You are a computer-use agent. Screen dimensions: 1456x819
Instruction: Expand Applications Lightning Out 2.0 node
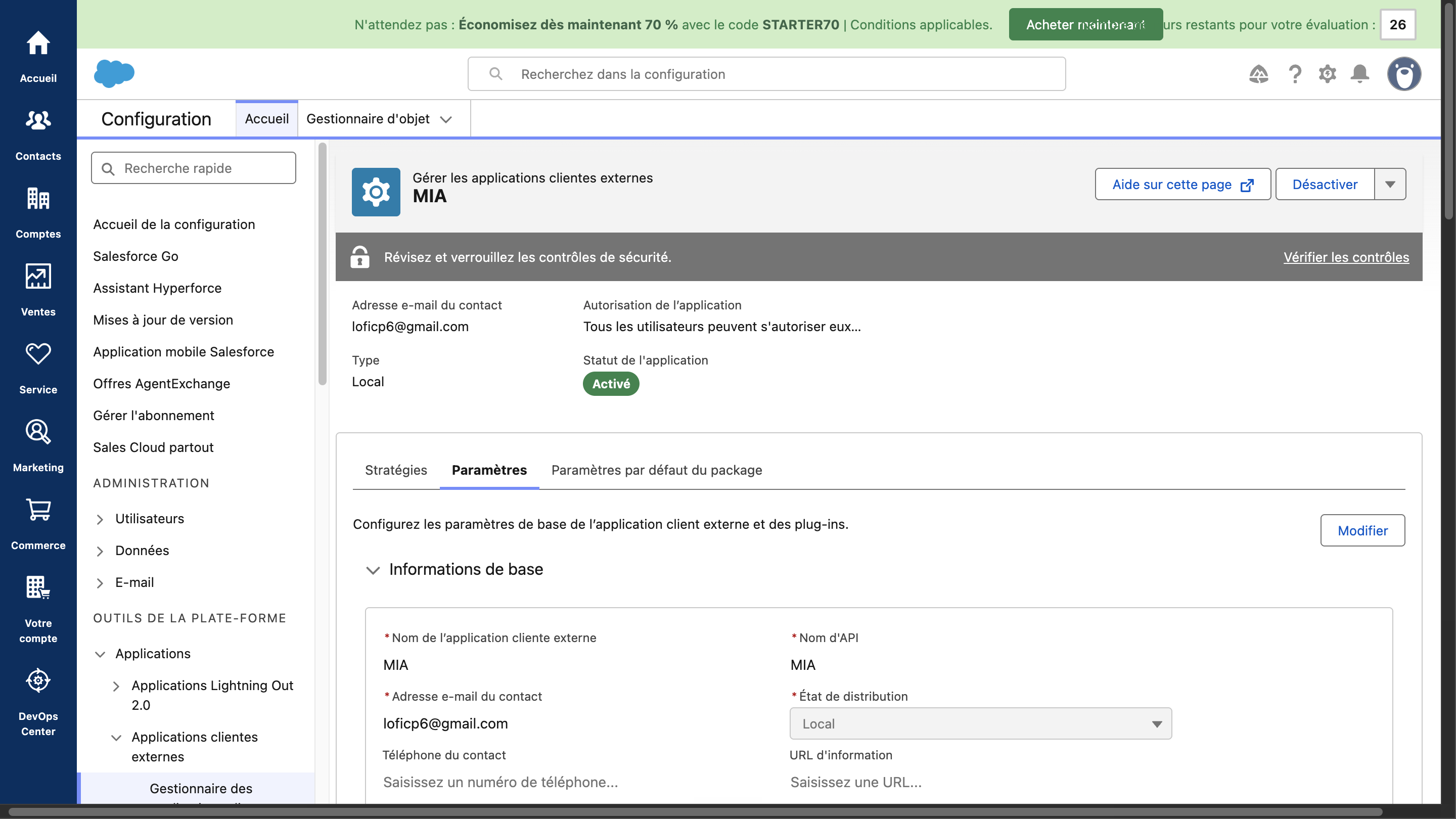pos(116,686)
